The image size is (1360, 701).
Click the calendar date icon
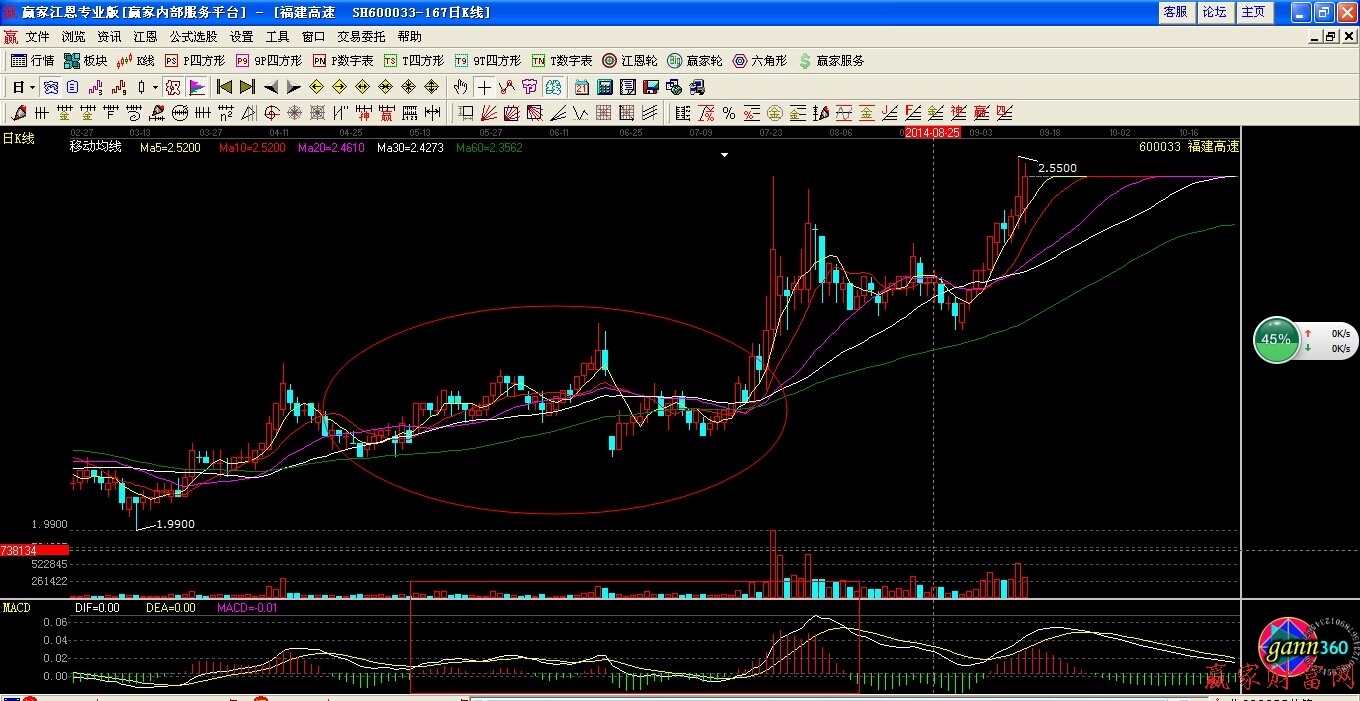coord(581,87)
